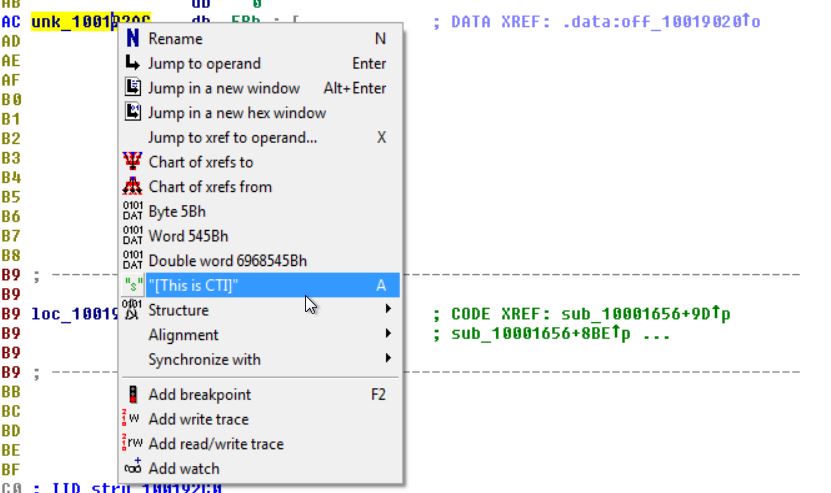Convert to string "[This is CTI]"
The height and width of the screenshot is (493, 831).
261,285
